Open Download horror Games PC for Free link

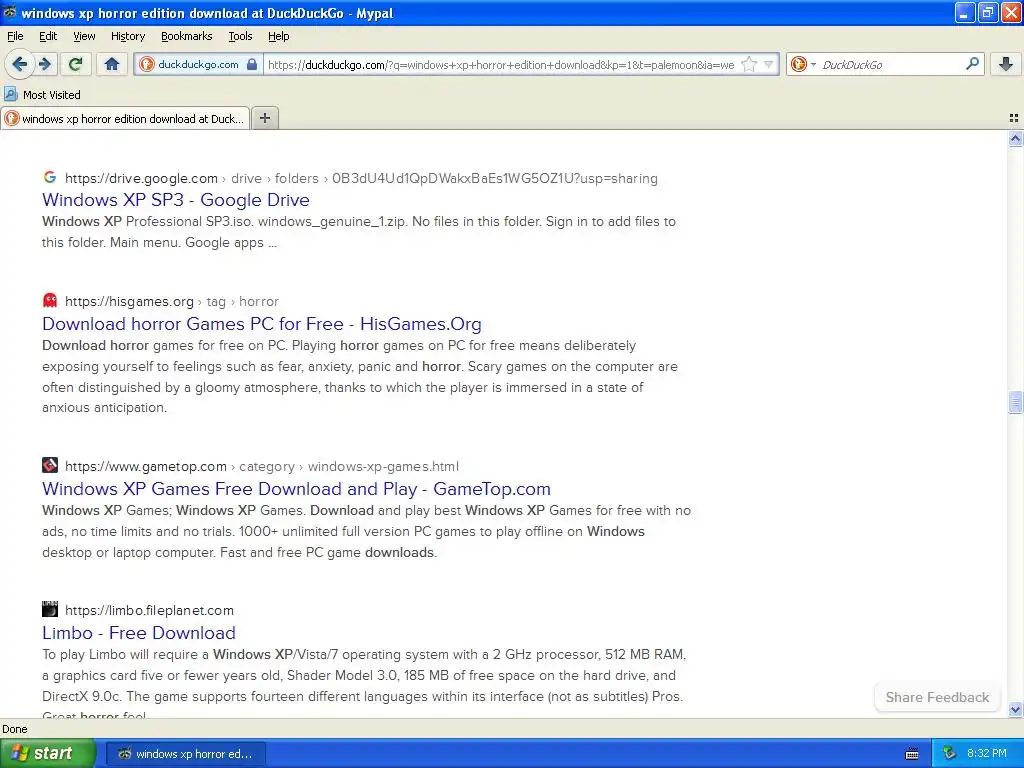coord(261,324)
